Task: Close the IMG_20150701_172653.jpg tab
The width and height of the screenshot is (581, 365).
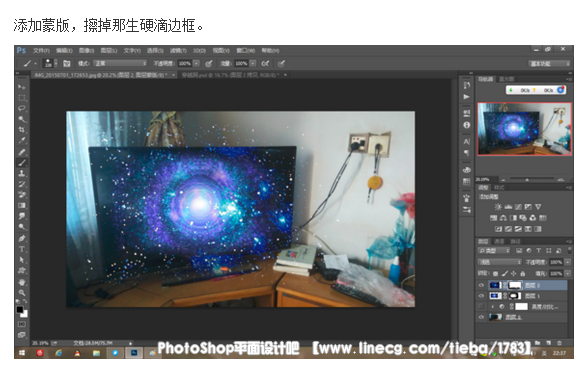Action: (173, 75)
